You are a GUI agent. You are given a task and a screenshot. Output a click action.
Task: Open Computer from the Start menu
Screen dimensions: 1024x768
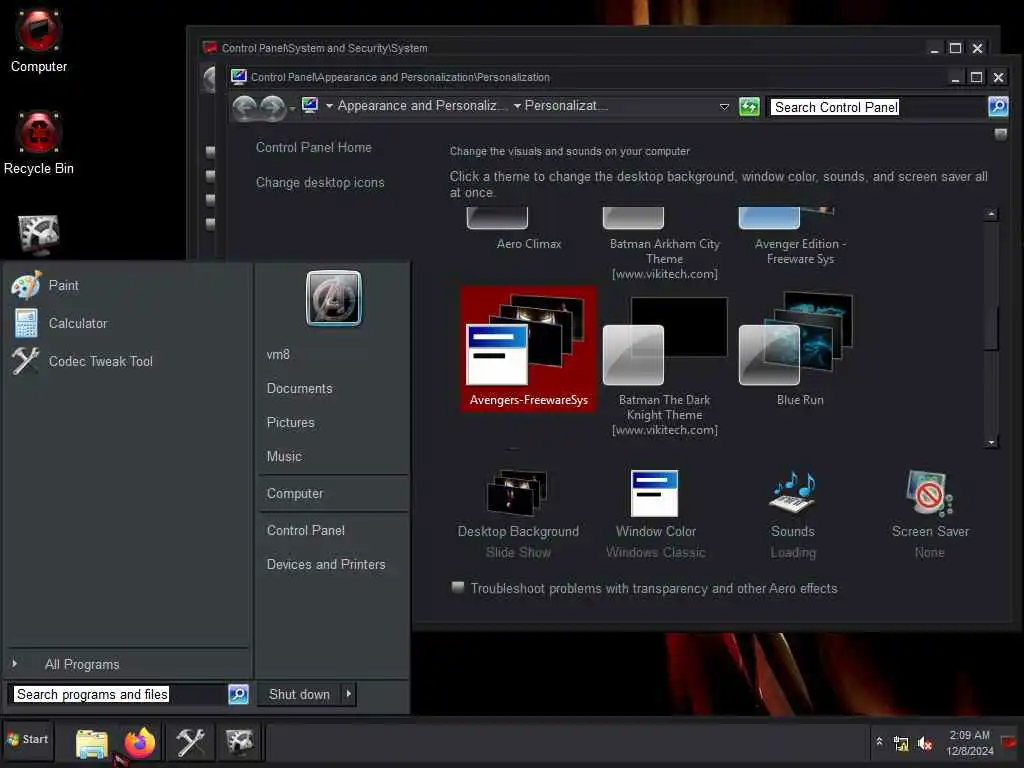click(x=295, y=494)
